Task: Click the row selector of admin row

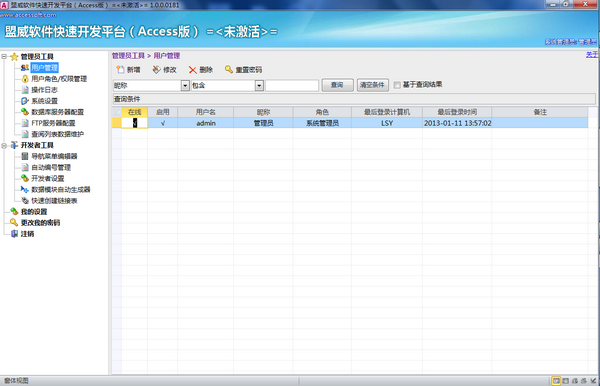Action: click(x=117, y=123)
